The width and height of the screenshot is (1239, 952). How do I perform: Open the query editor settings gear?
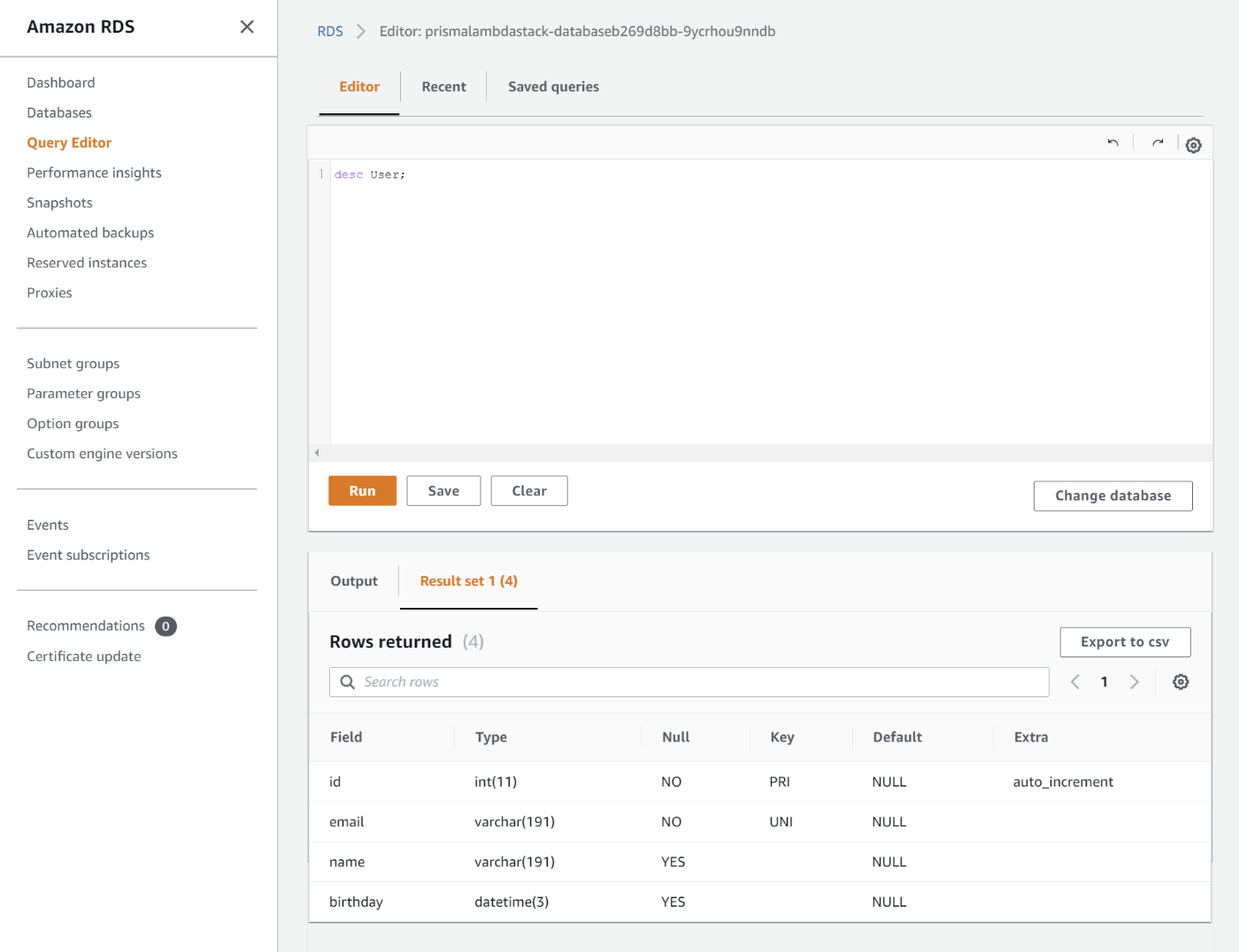coord(1193,145)
